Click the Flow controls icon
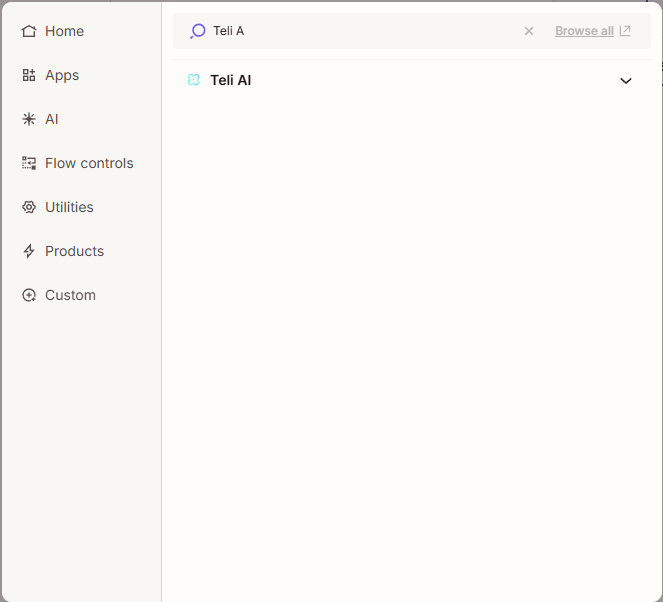663x602 pixels. point(29,163)
